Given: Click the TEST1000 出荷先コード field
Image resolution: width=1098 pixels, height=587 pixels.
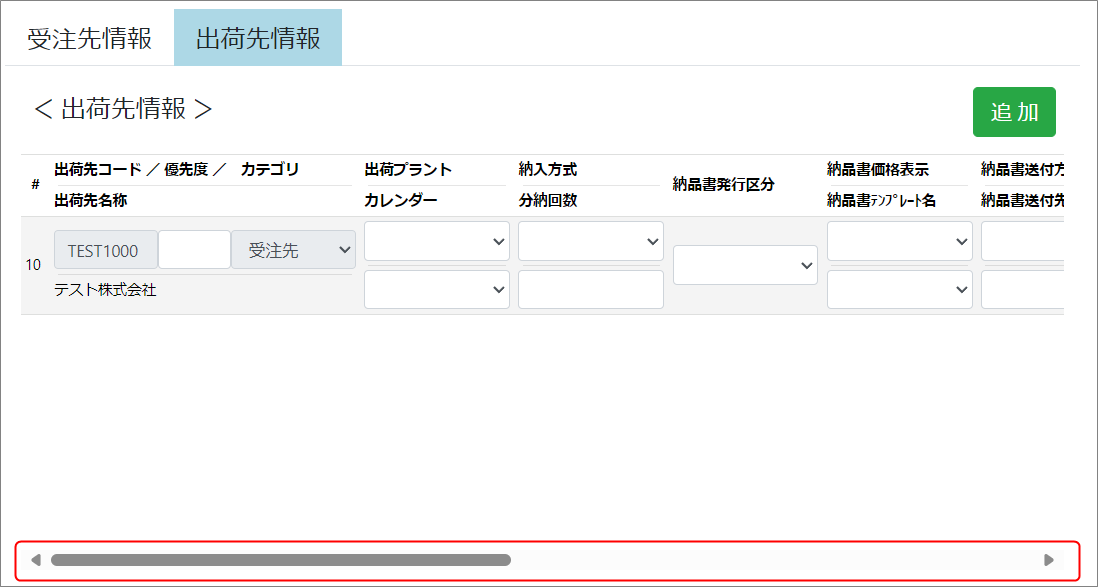Looking at the screenshot, I should point(105,250).
